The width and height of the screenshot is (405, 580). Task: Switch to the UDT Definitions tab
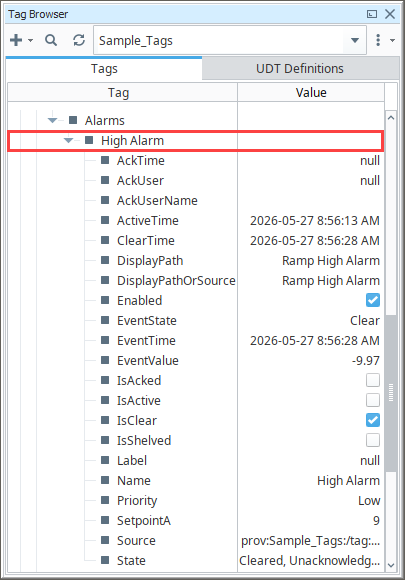[x=300, y=69]
